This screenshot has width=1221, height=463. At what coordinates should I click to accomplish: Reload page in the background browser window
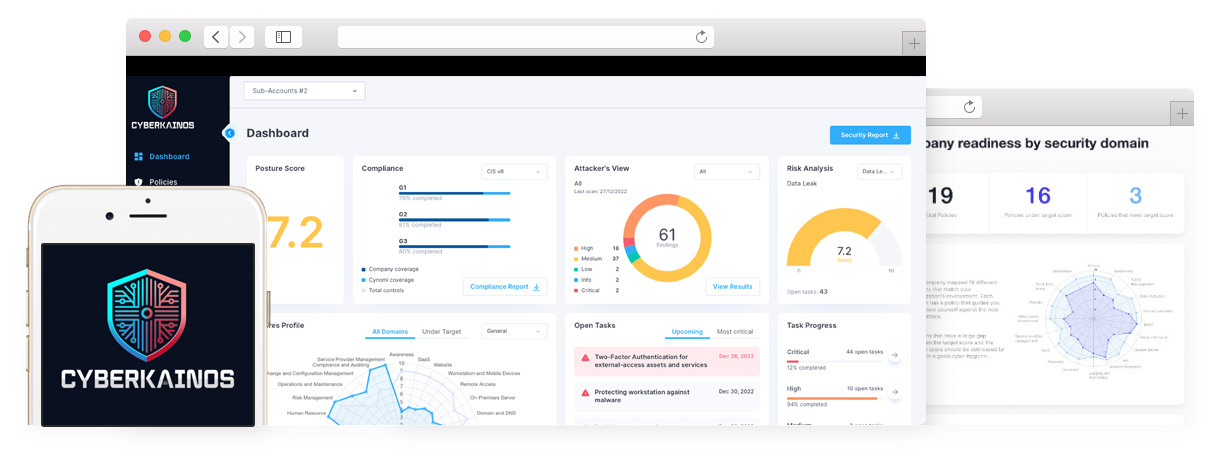[969, 107]
